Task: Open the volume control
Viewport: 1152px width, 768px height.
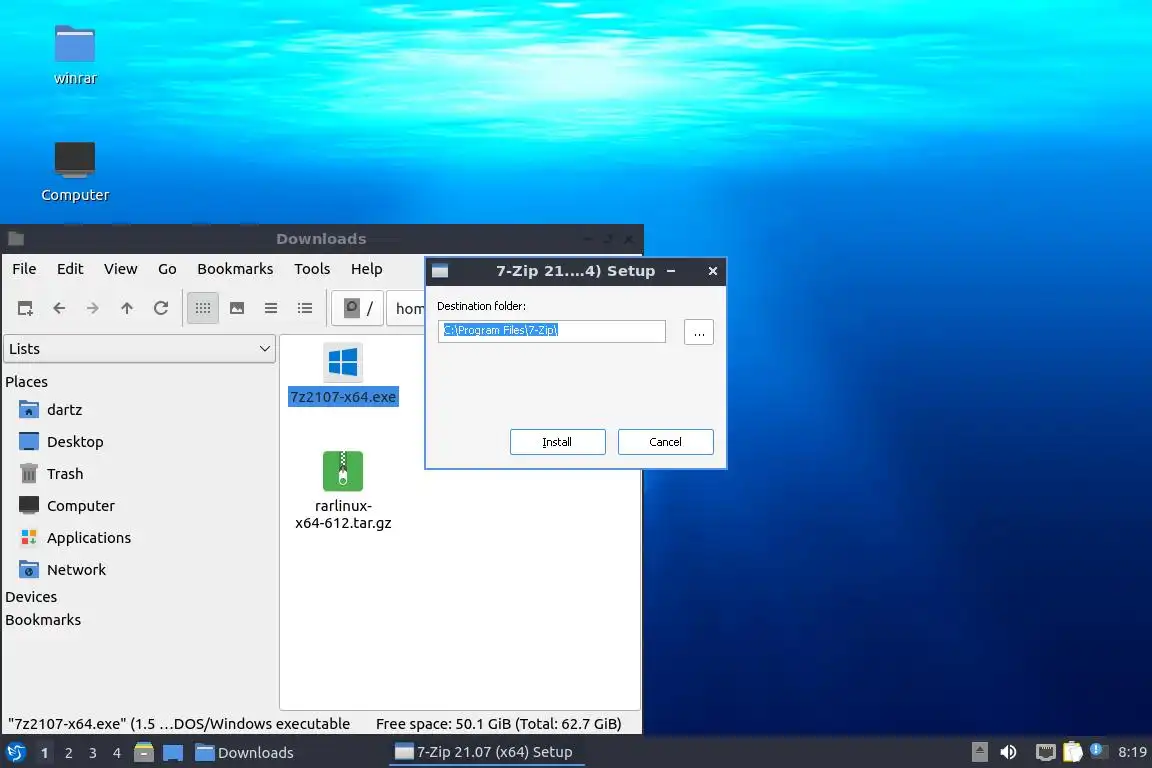Action: (x=1009, y=752)
